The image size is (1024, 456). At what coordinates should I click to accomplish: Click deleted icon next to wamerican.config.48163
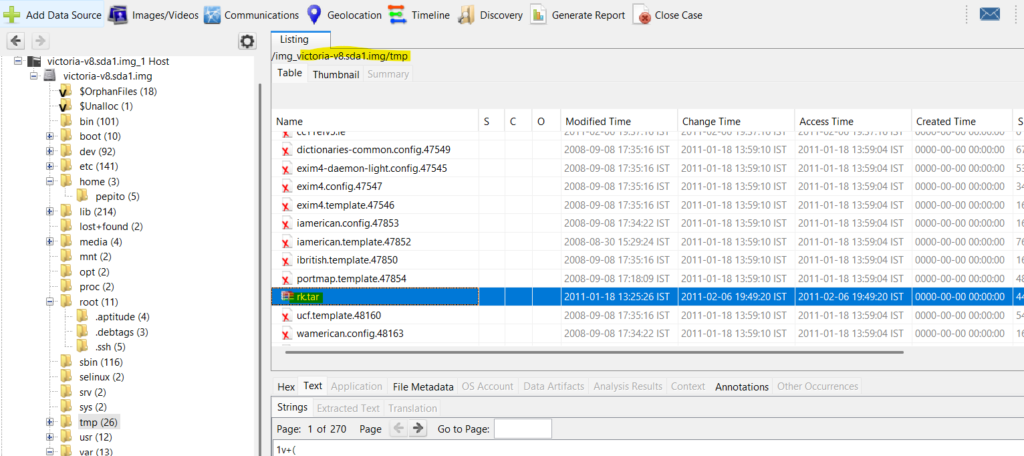tap(286, 334)
